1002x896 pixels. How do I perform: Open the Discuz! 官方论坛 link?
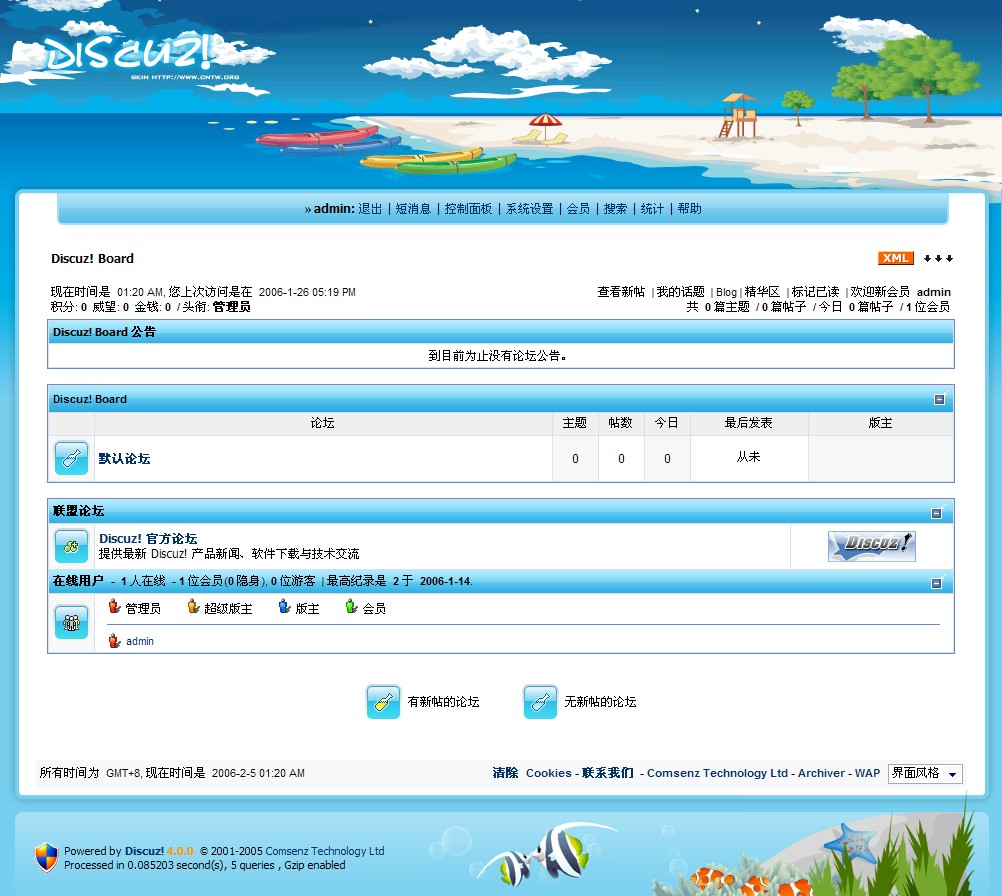pyautogui.click(x=148, y=539)
